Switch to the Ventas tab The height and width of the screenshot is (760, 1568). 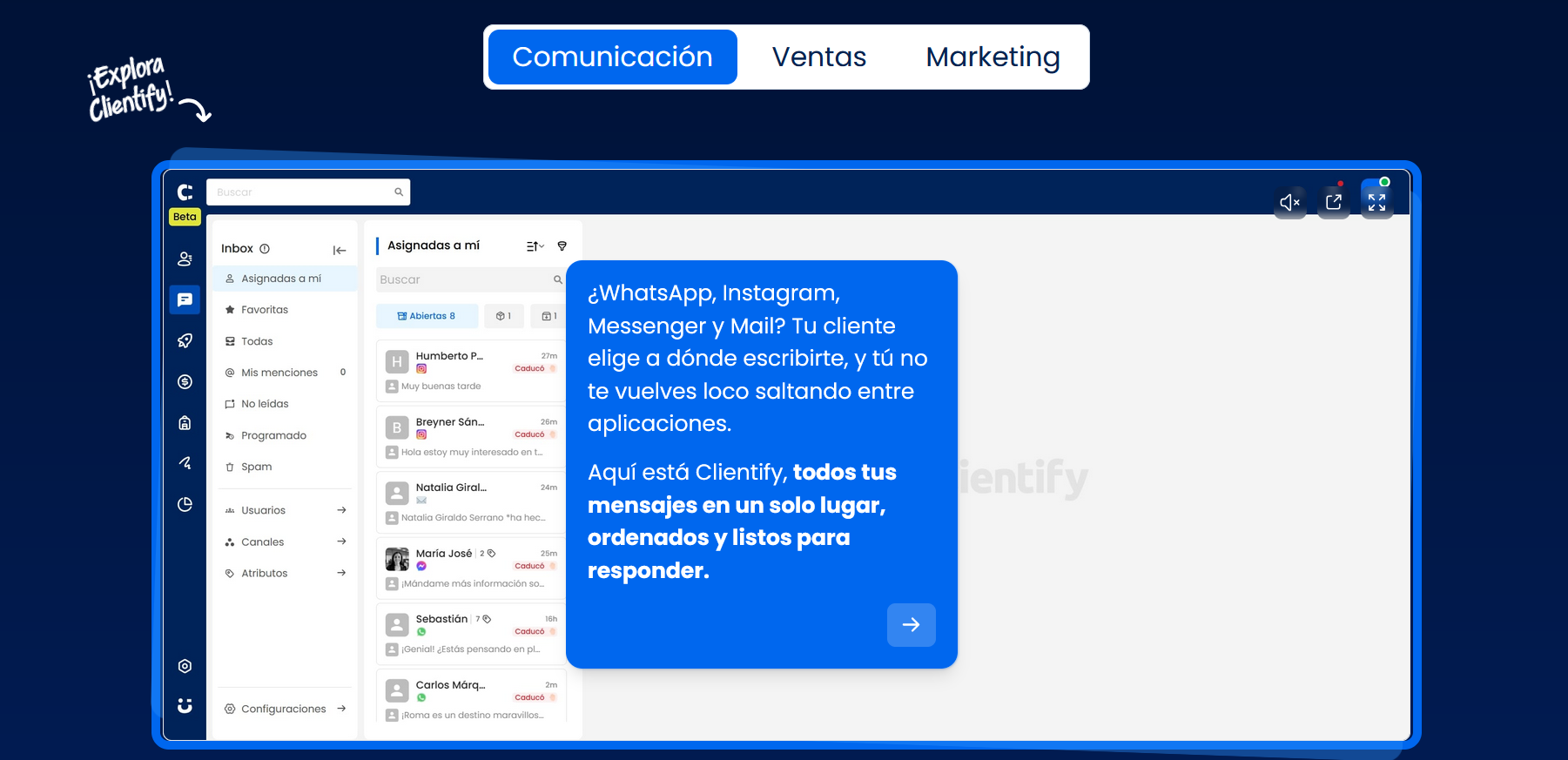pyautogui.click(x=818, y=57)
